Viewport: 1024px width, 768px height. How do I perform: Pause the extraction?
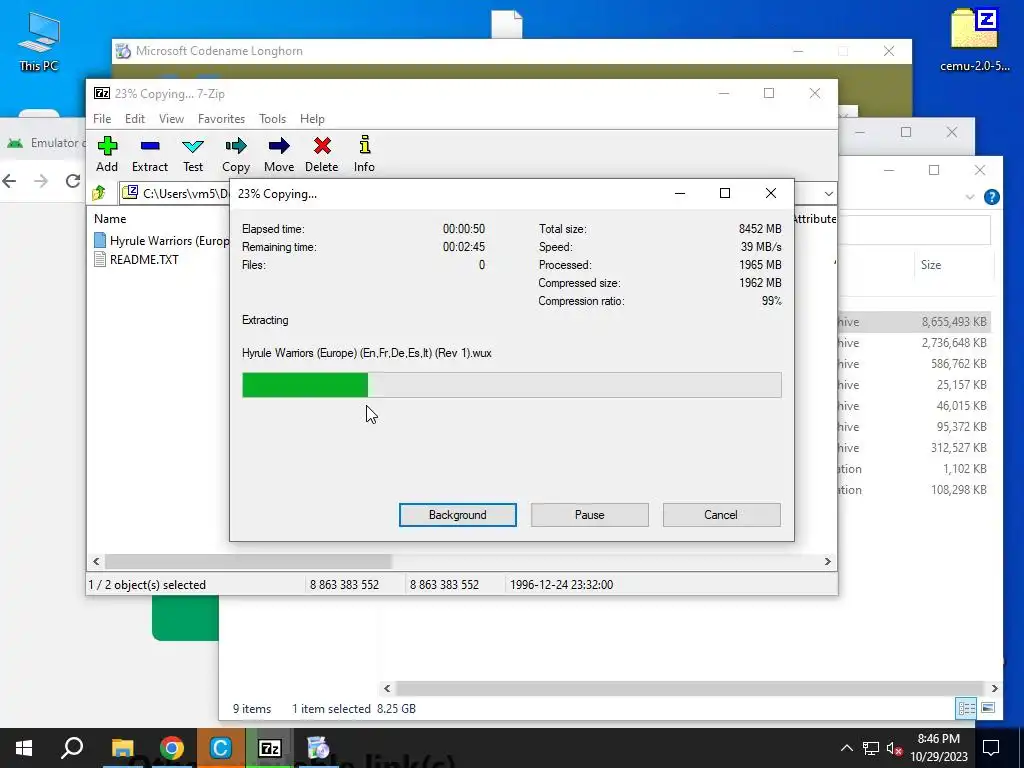pos(590,515)
